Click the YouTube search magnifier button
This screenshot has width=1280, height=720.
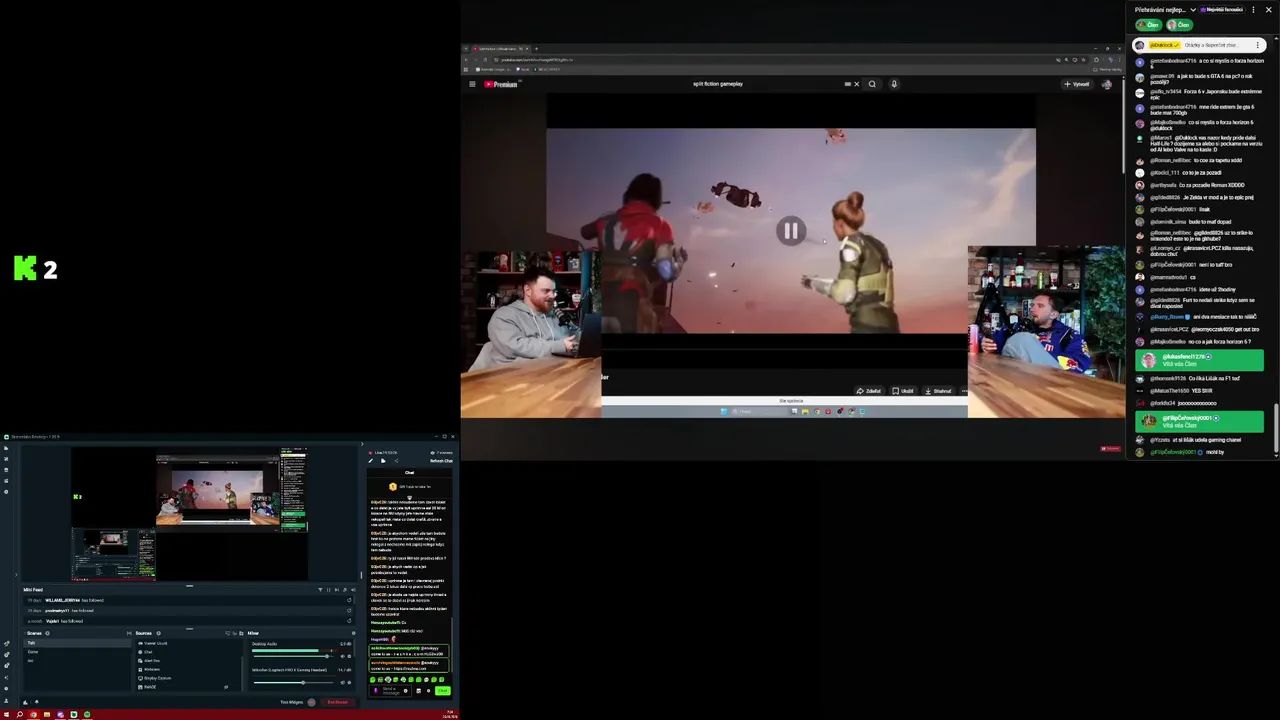(x=872, y=84)
